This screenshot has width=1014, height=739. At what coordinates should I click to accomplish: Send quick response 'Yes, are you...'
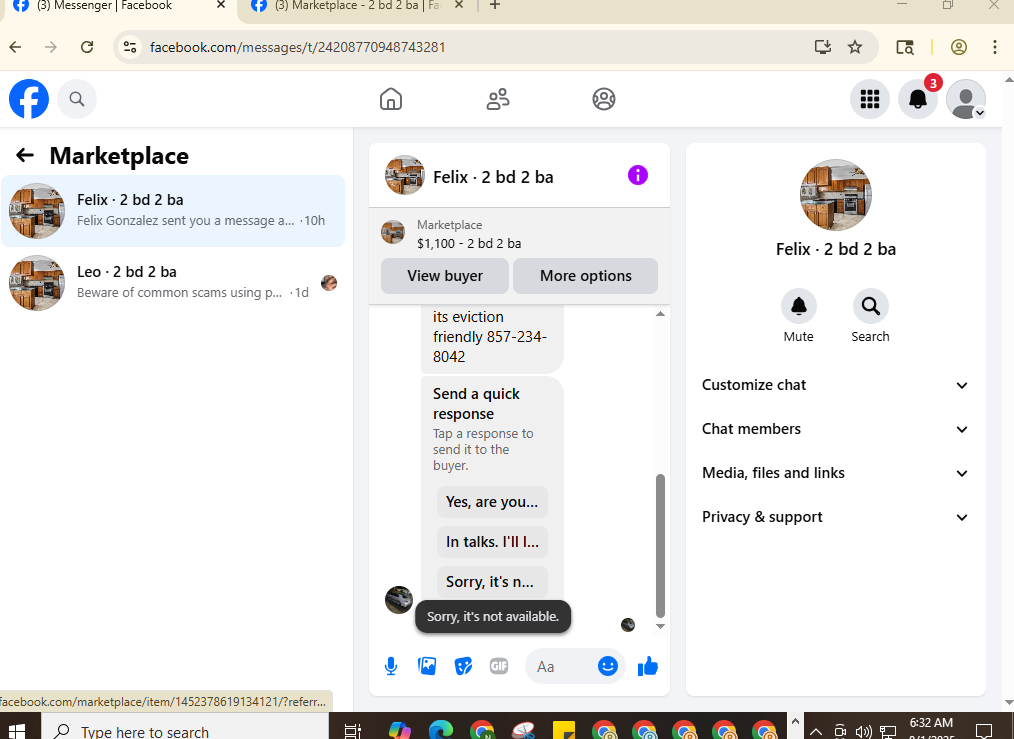coord(492,502)
